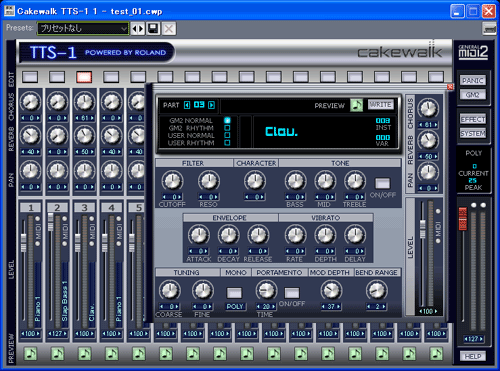Toggle EDIT button for channel 1
Image resolution: width=500 pixels, height=371 pixels.
[30, 77]
